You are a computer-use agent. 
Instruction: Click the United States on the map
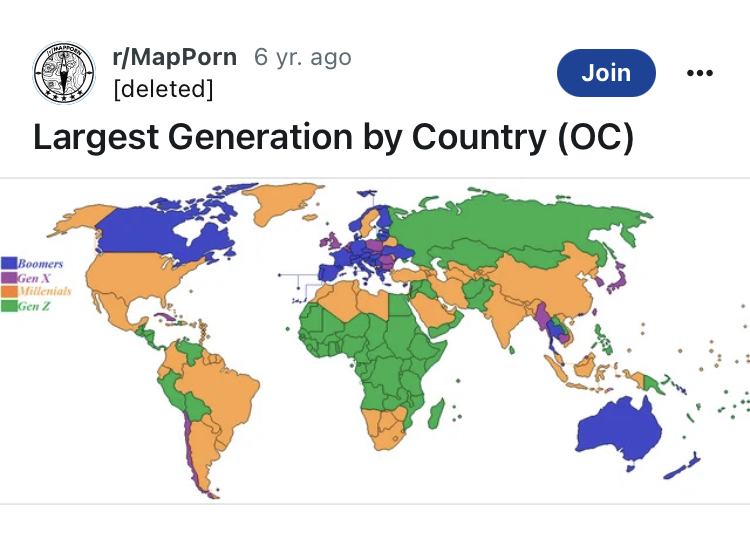coord(143,280)
